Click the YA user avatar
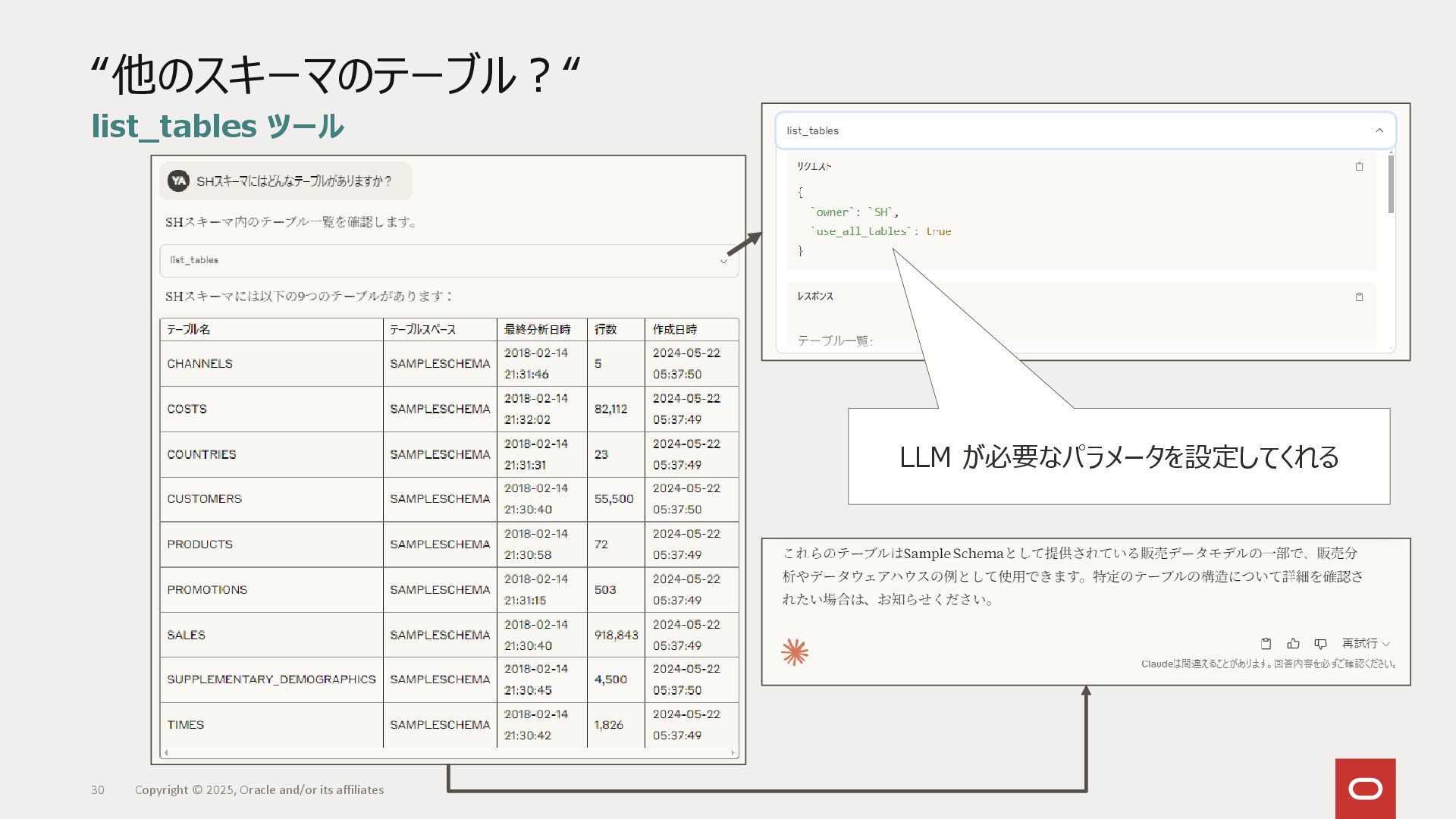 [x=178, y=180]
